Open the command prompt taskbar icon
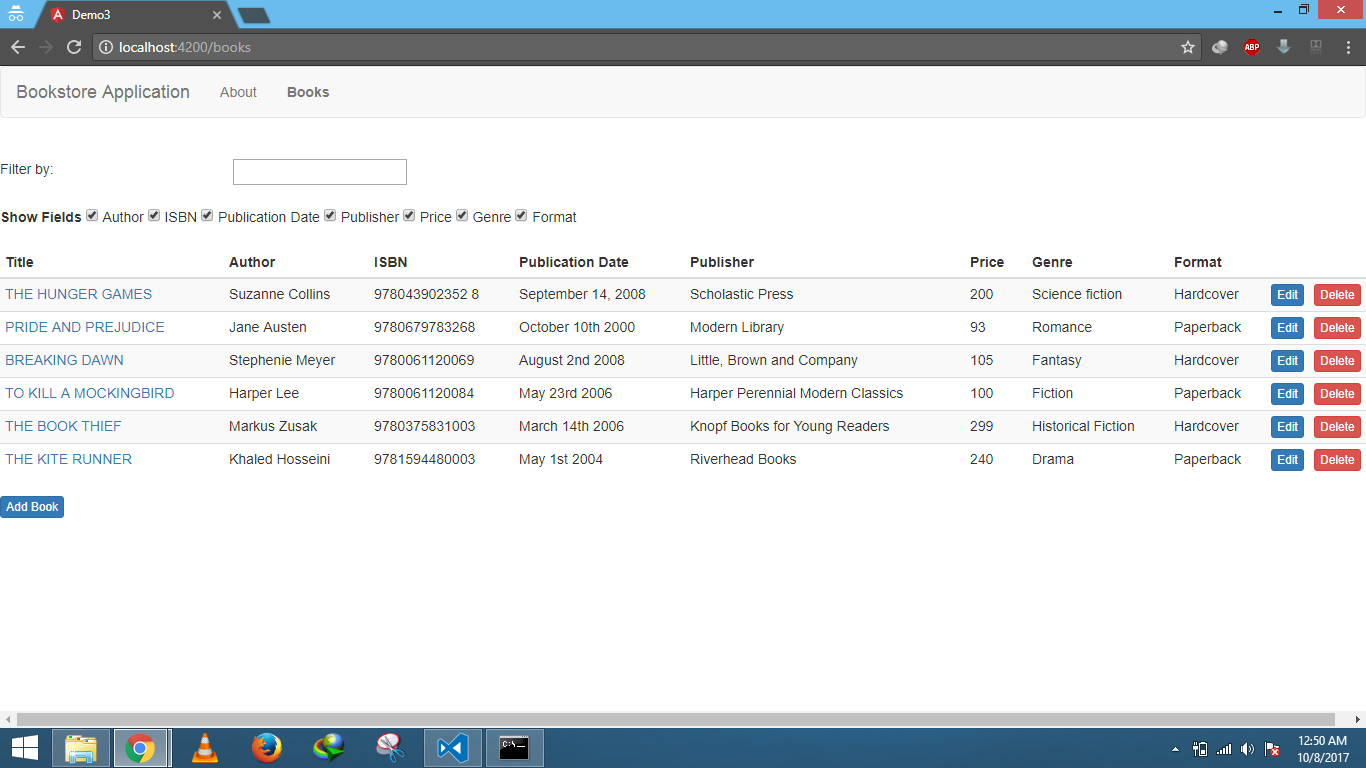This screenshot has width=1366, height=768. click(514, 748)
